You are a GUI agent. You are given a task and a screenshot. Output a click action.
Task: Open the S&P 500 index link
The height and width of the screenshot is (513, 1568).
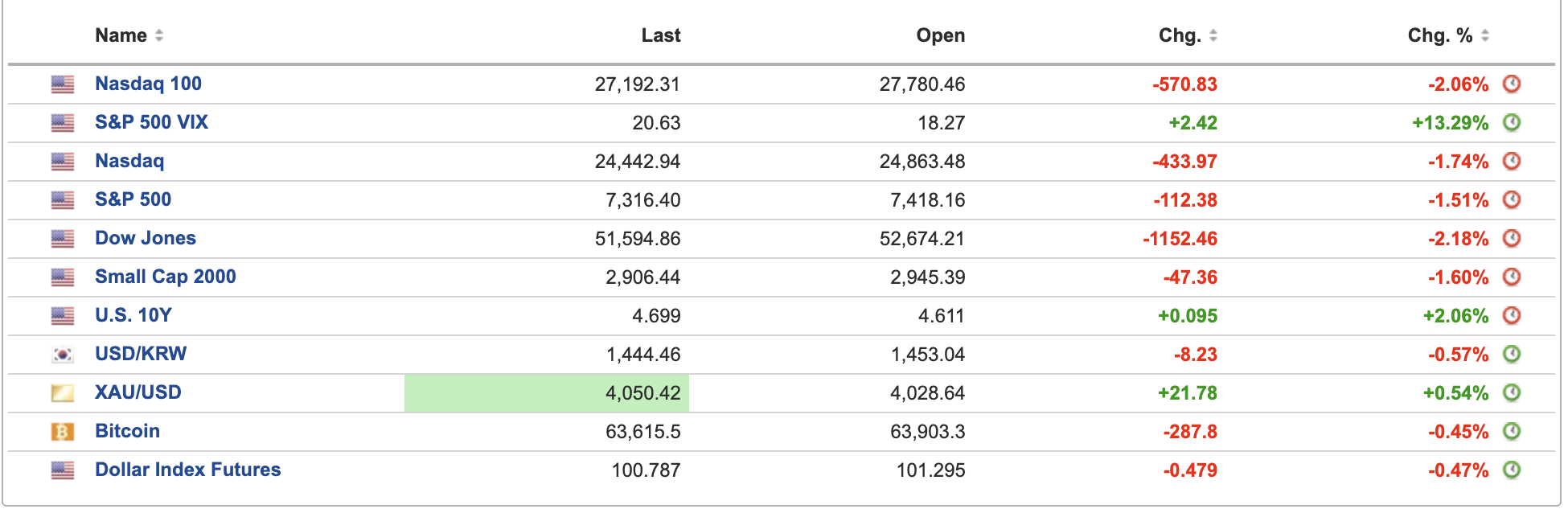[x=133, y=199]
